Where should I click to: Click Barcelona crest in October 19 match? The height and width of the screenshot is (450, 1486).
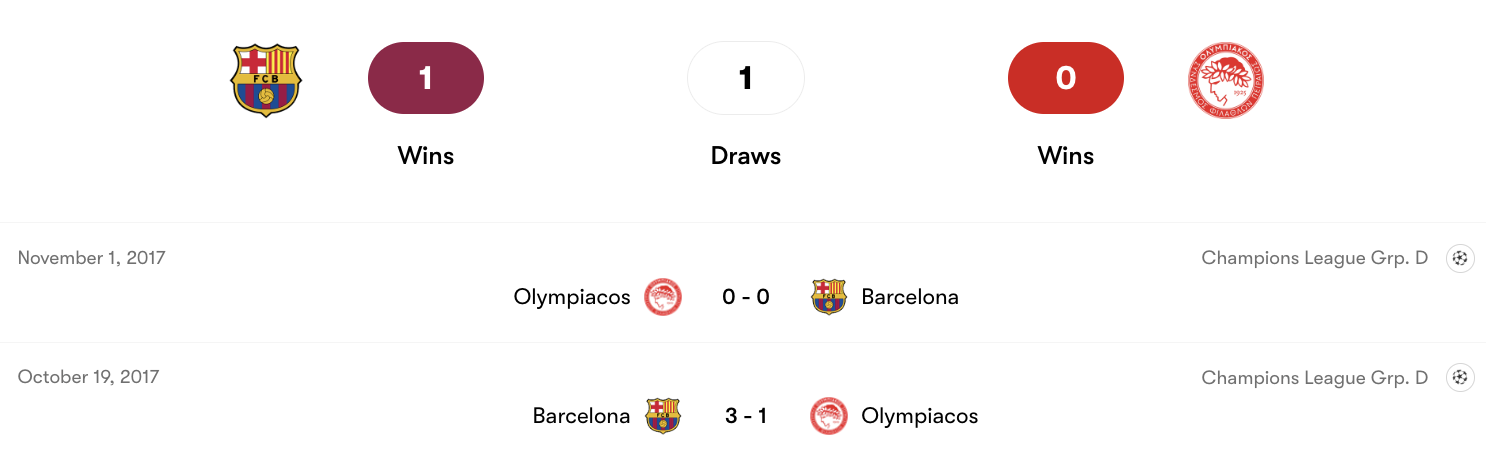(663, 416)
